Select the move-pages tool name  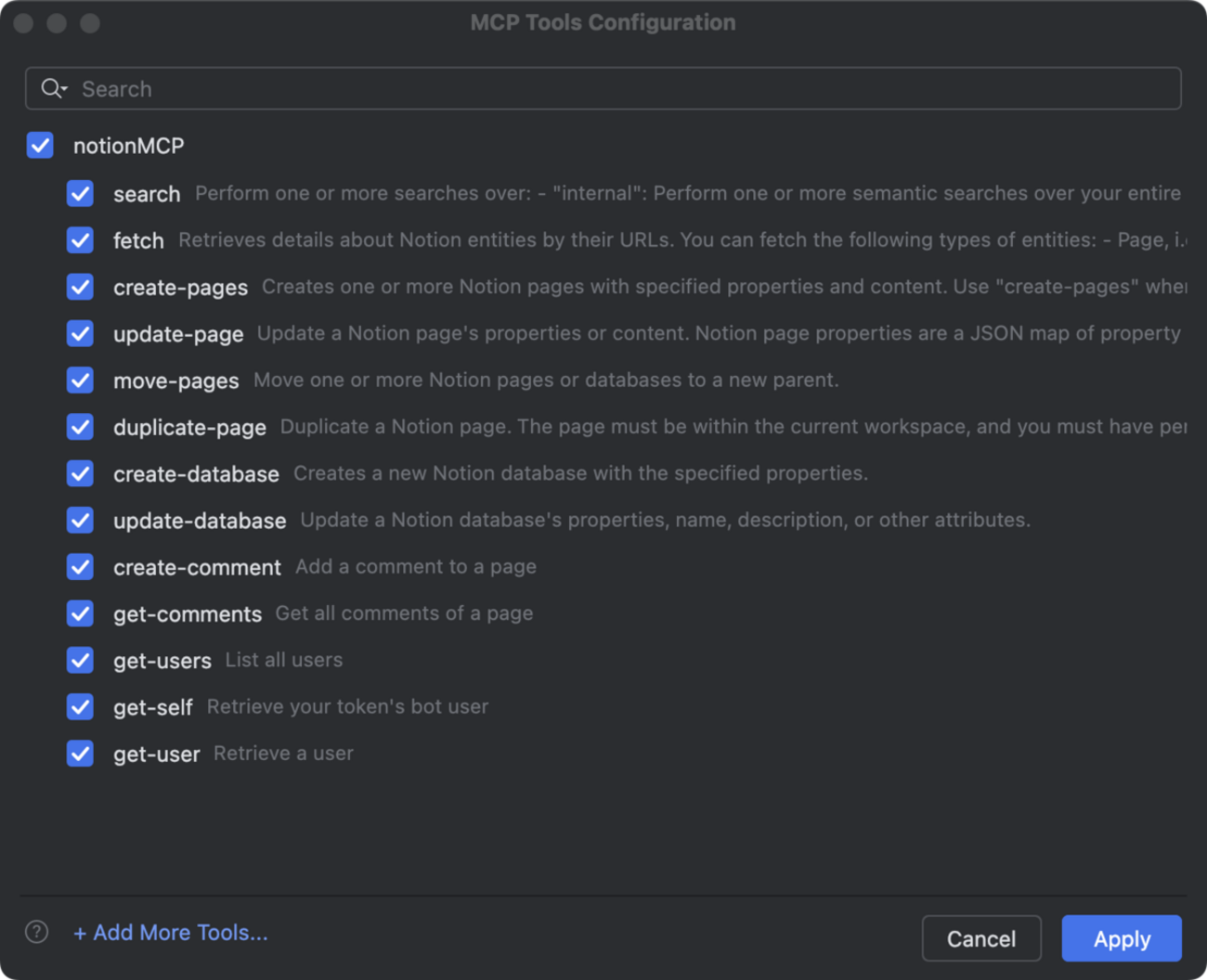click(x=175, y=380)
